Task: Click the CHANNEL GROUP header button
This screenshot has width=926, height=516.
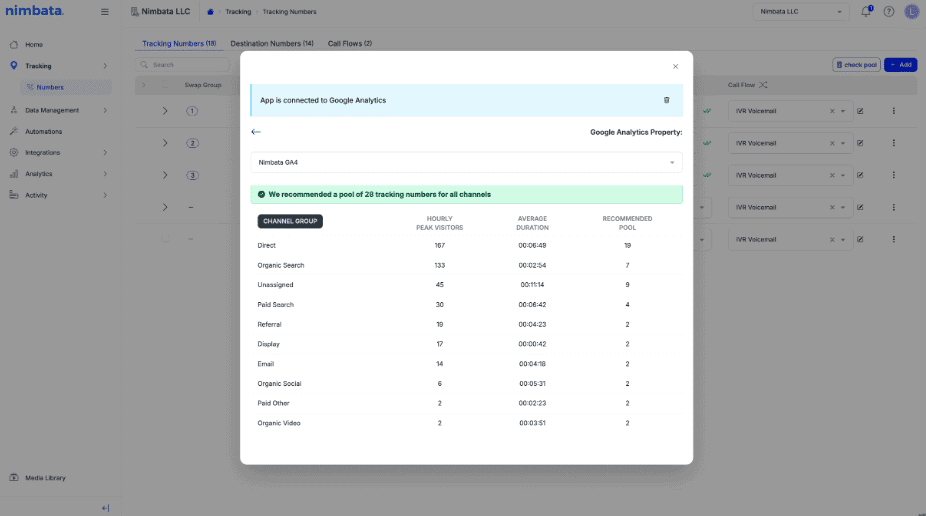Action: coord(290,221)
